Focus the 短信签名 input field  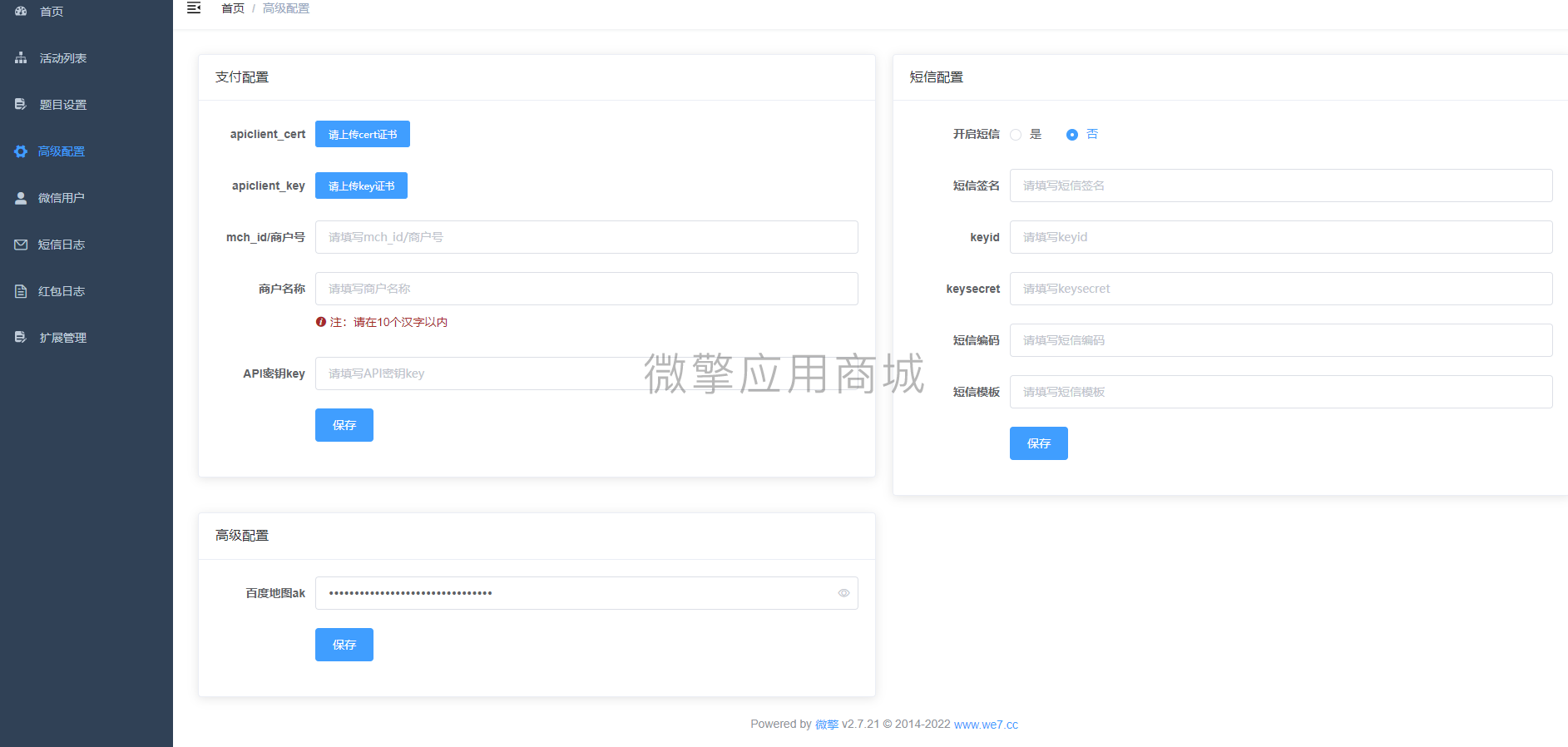[x=1281, y=186]
